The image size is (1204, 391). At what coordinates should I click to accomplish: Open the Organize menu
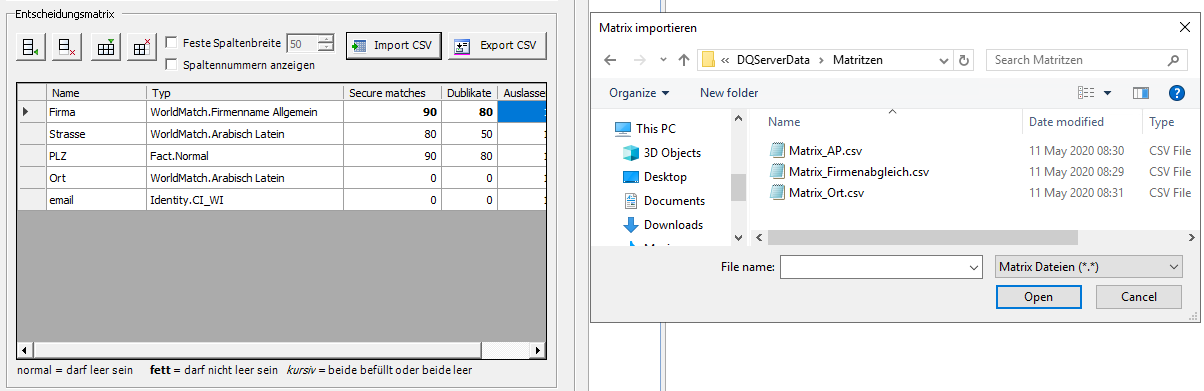coord(639,93)
